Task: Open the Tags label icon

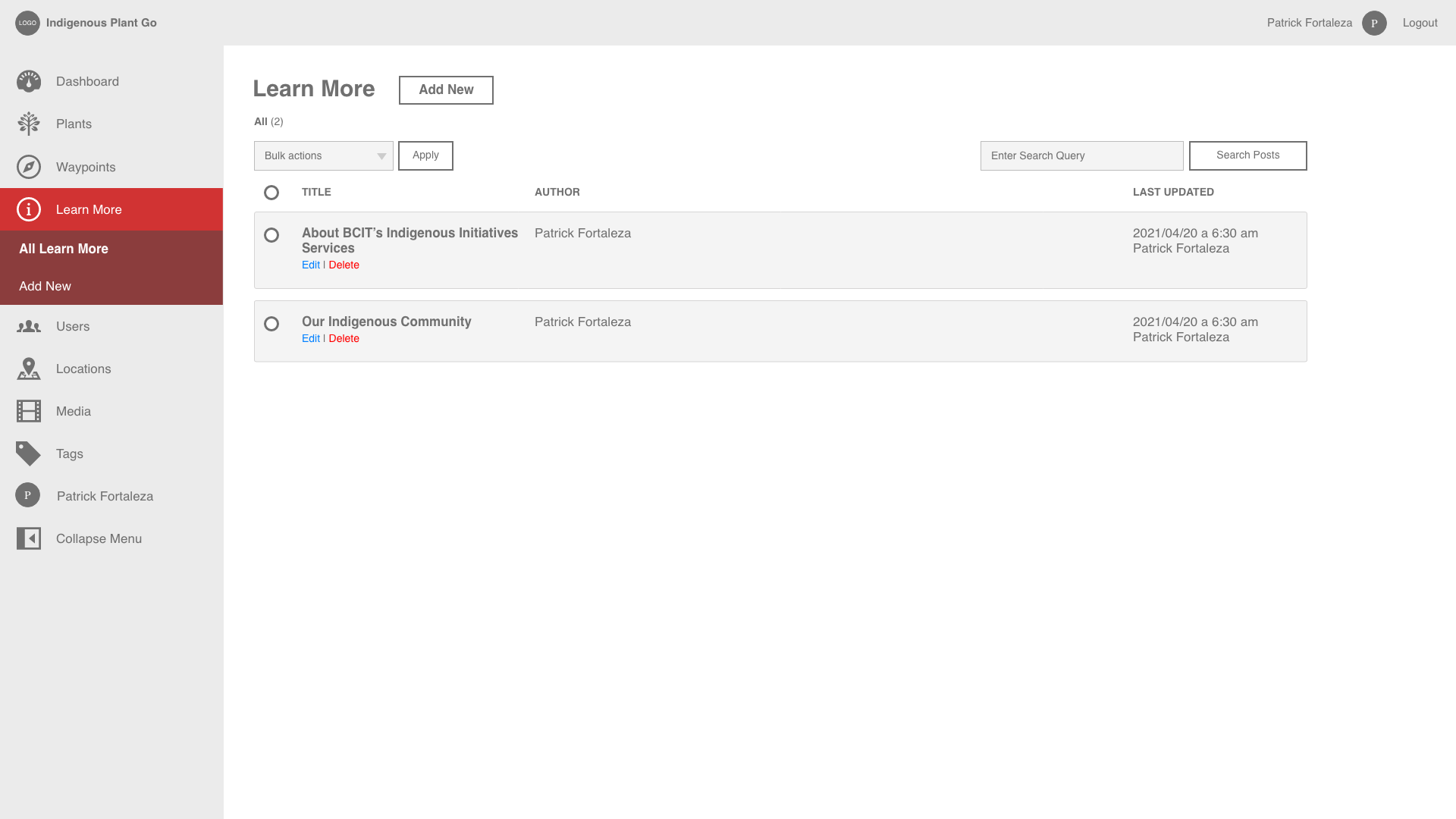Action: [x=29, y=453]
